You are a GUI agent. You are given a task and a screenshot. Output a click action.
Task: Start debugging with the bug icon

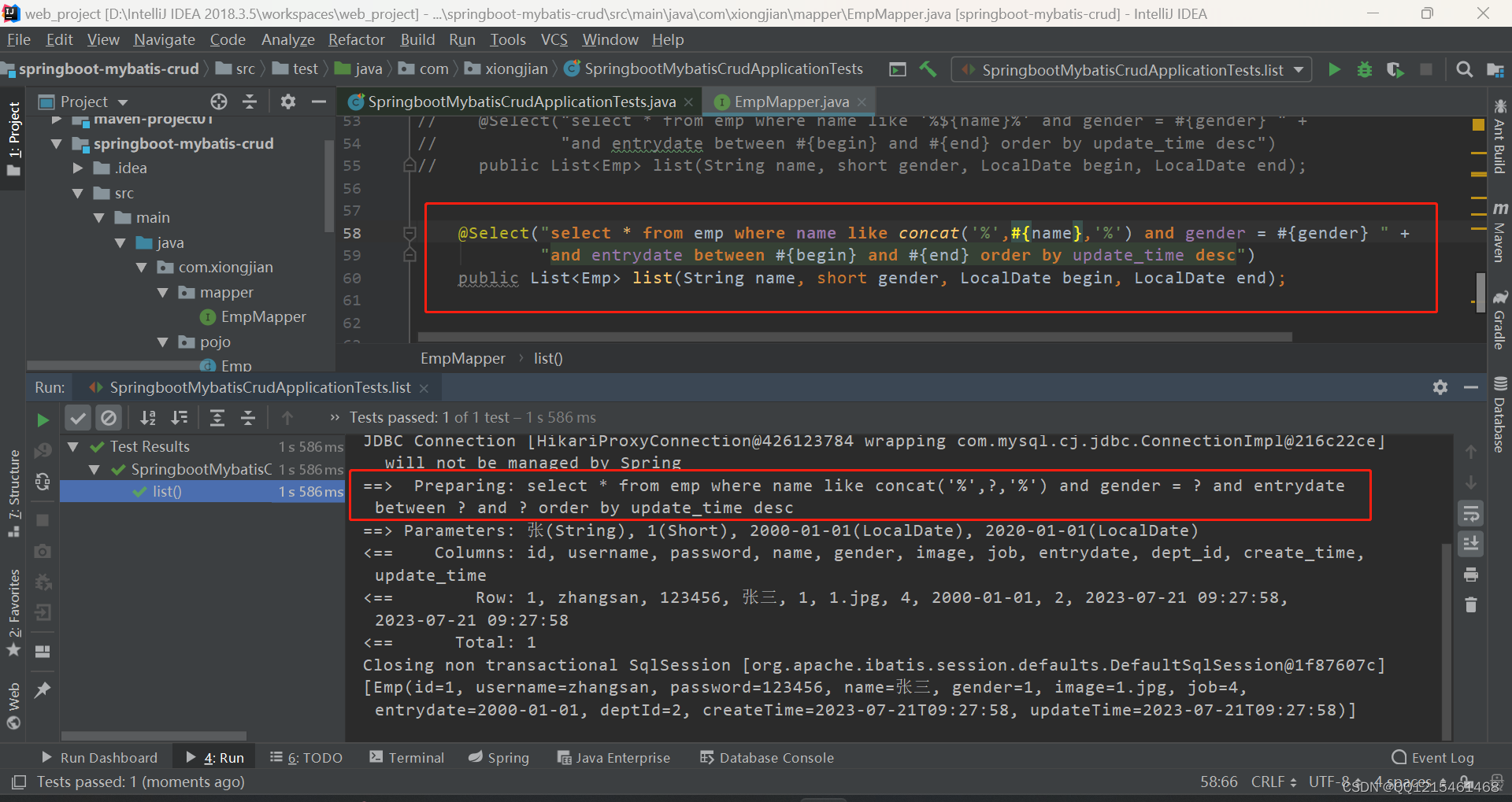click(x=1365, y=70)
